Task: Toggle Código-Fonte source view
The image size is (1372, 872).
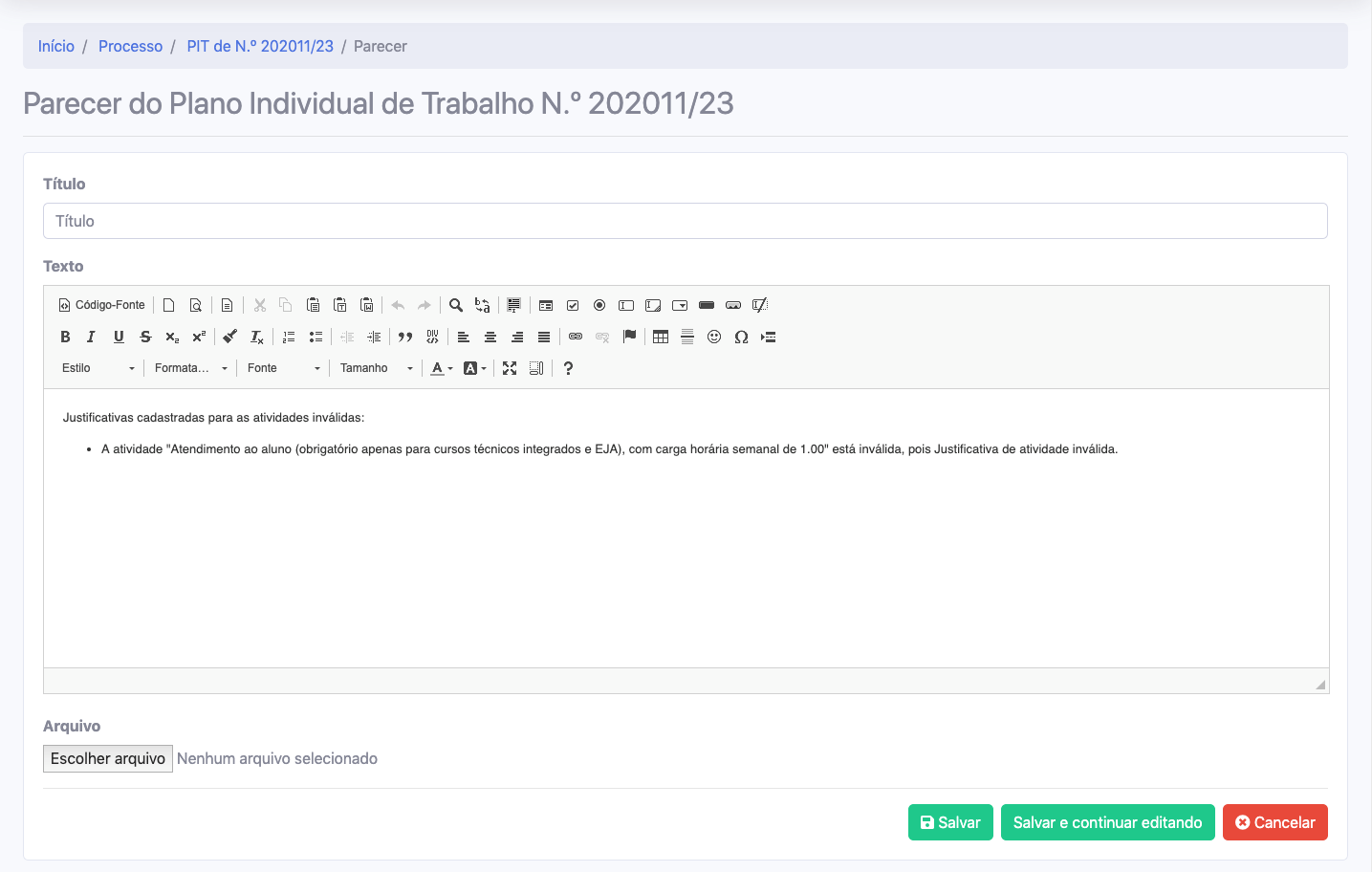Action: (x=102, y=305)
